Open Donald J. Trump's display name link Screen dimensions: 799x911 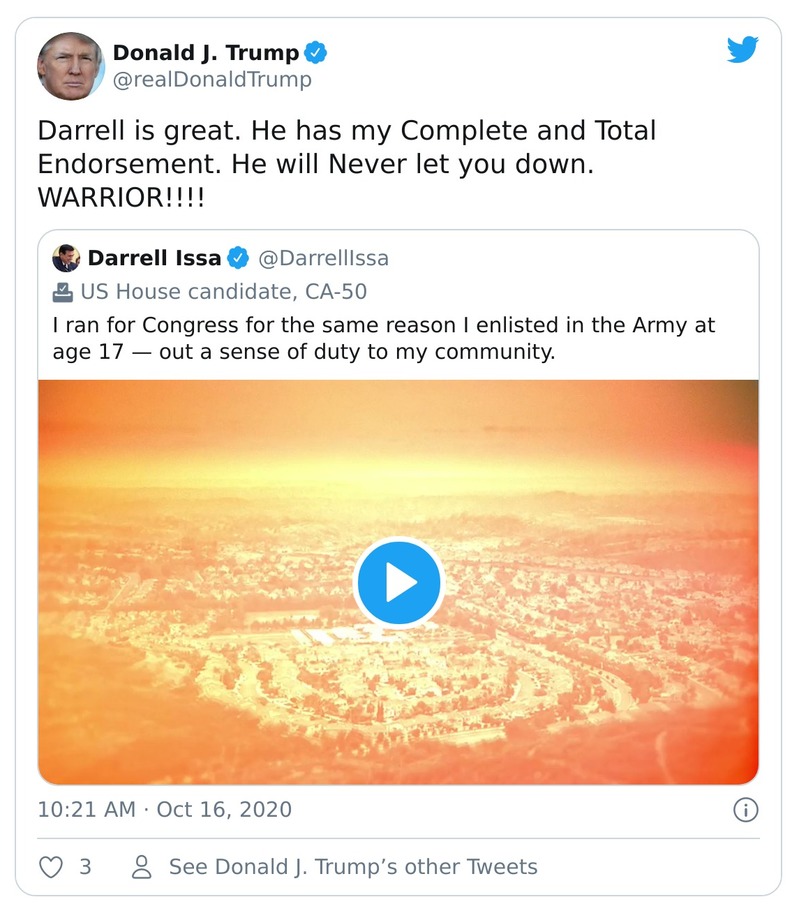tap(205, 53)
